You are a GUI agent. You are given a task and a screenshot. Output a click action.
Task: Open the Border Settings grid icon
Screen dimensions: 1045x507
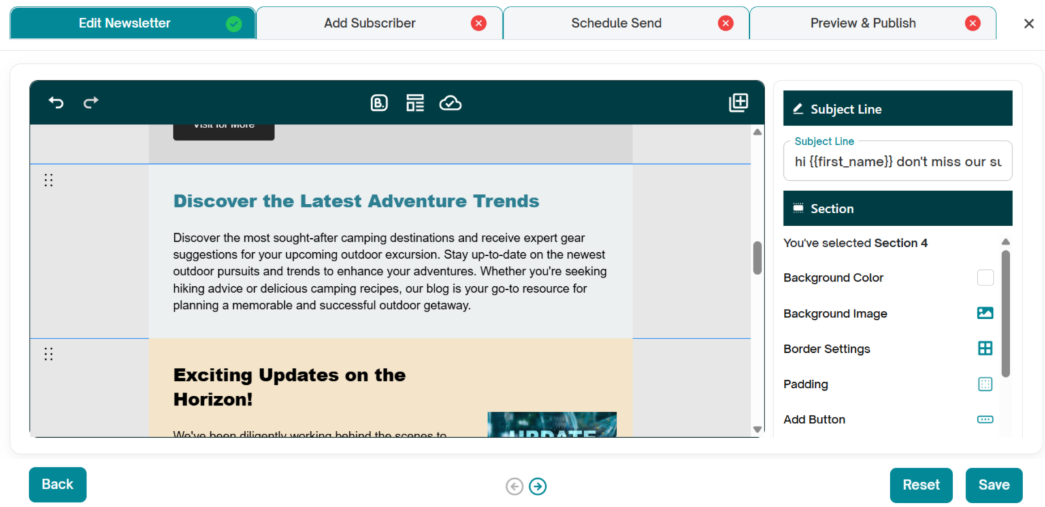(x=985, y=348)
